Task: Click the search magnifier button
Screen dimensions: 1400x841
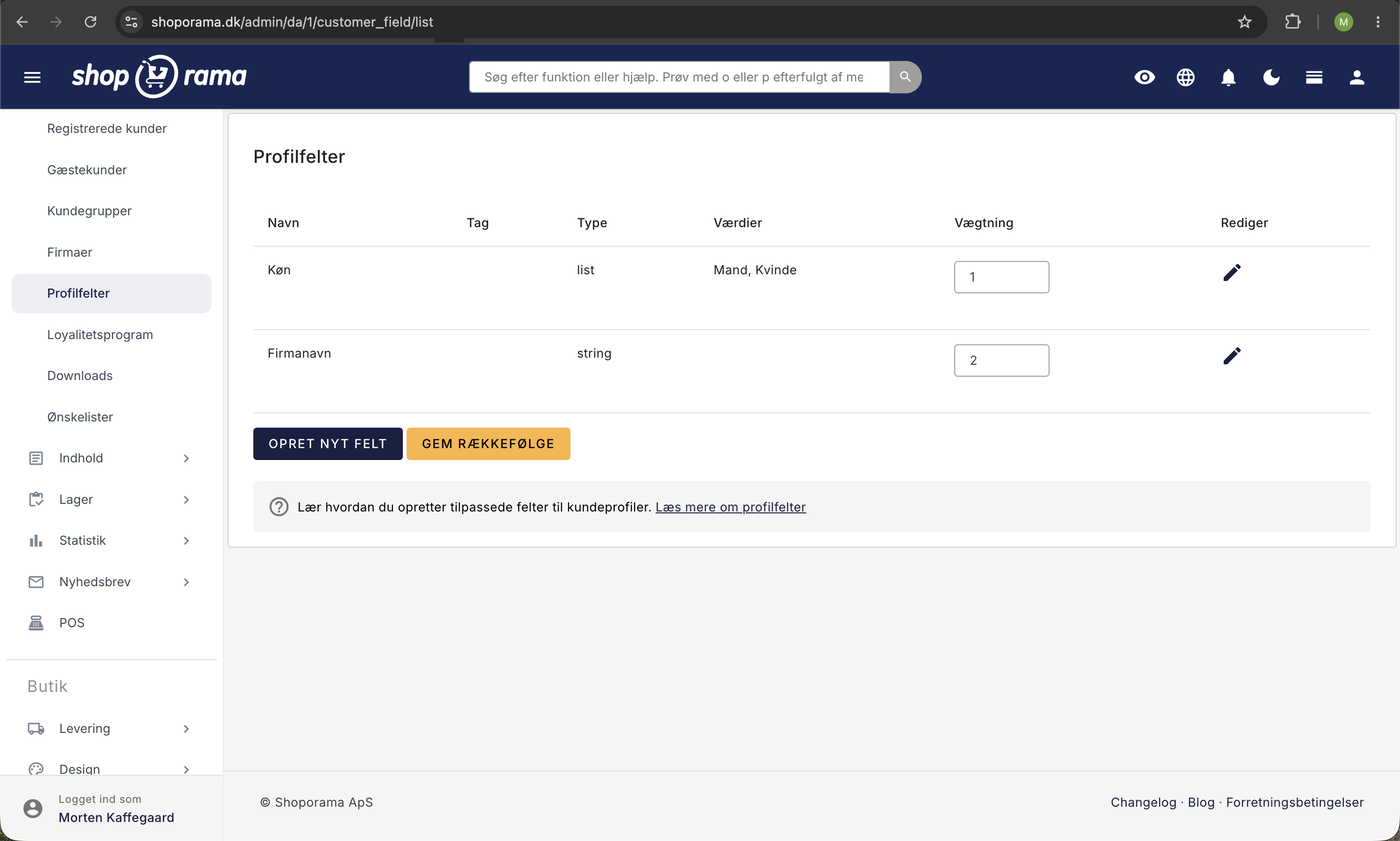Action: pos(905,77)
